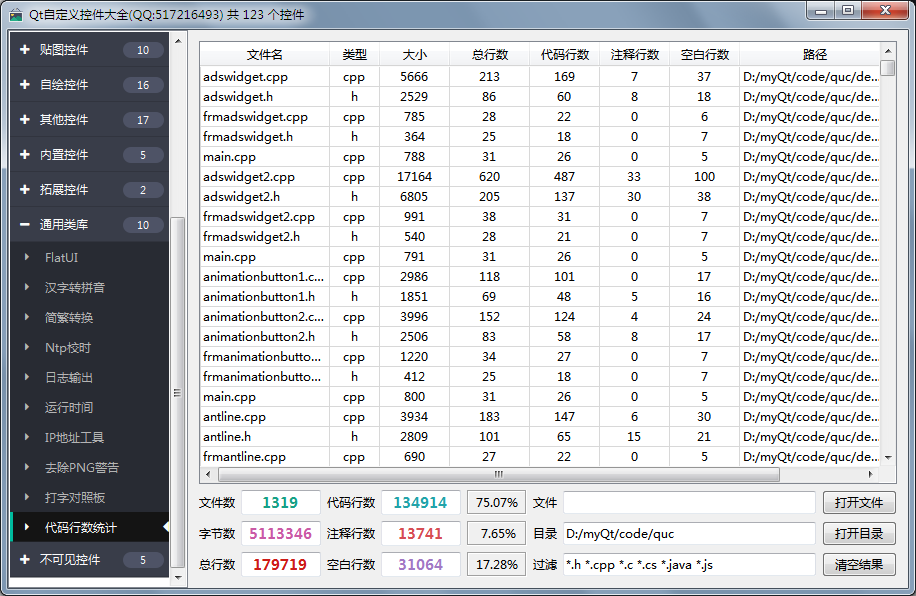The image size is (916, 596).
Task: Click the arrow icon beside 日志输出
Action: 27,378
